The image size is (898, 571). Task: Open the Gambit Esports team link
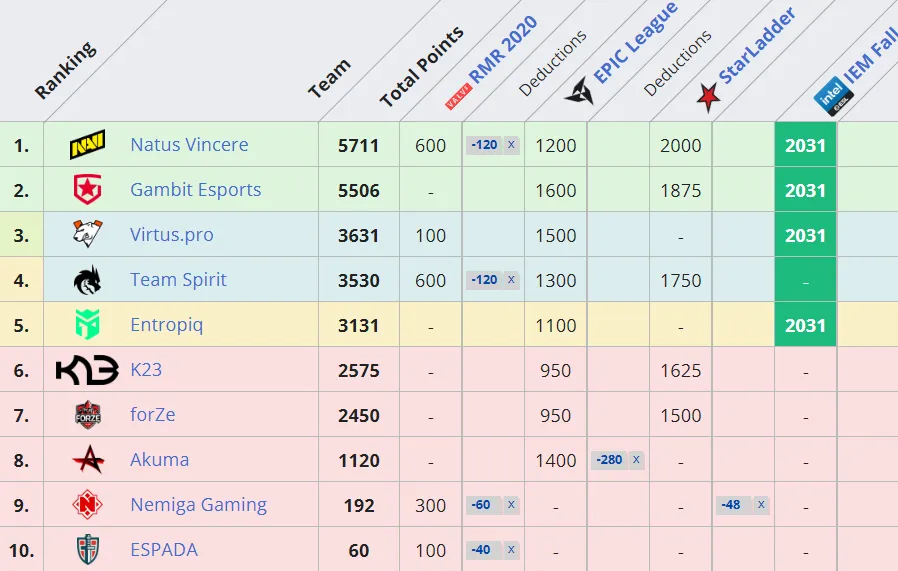click(195, 190)
